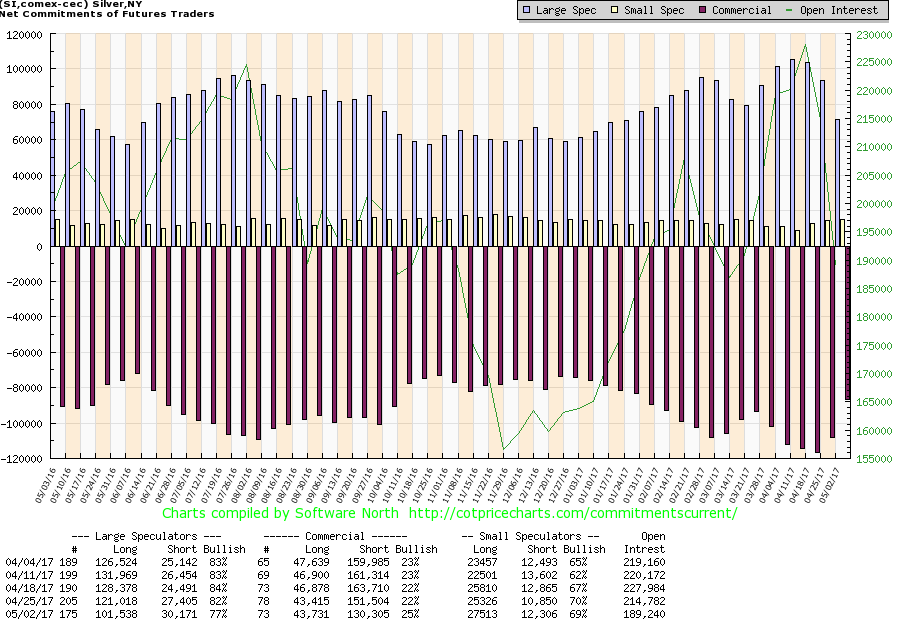Open the cotpricecharts.com commitmentscurrent URL
Screen dimensions: 900x620
click(573, 513)
